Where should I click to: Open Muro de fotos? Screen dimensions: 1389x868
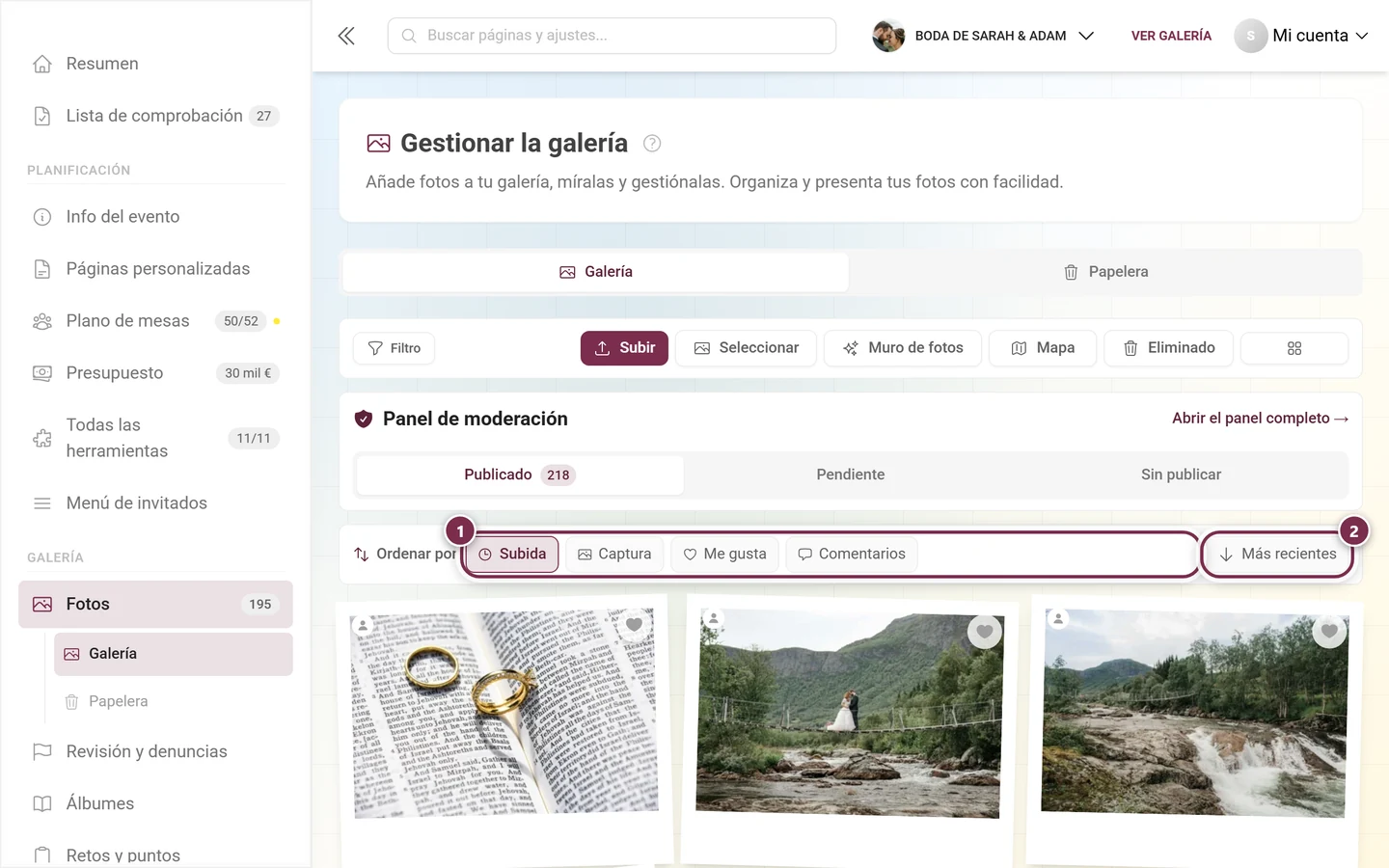903,348
